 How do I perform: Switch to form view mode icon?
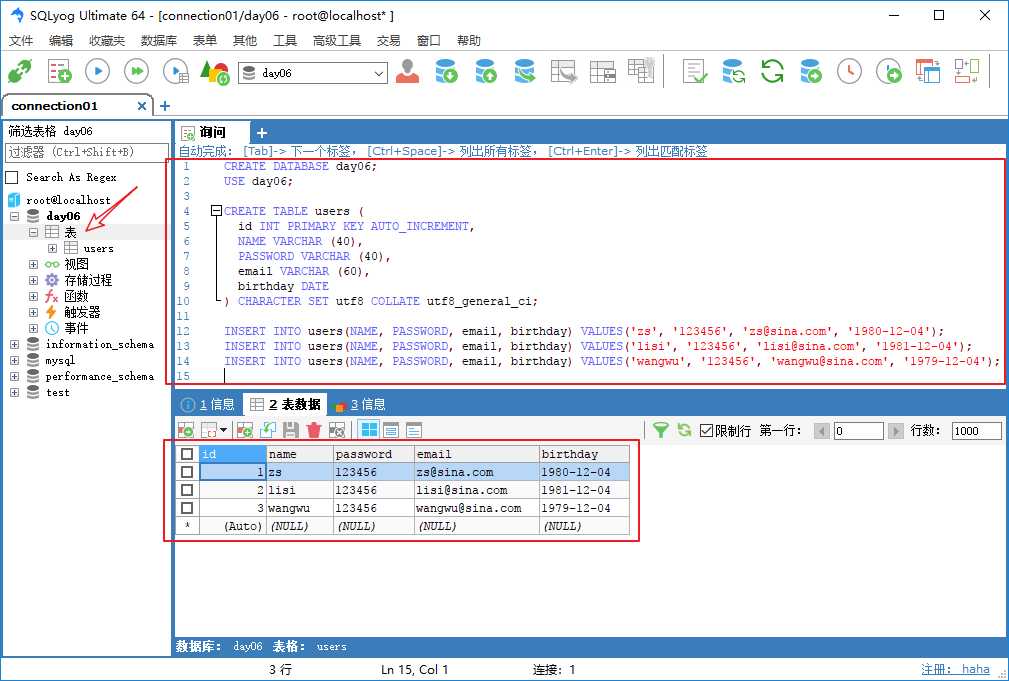391,430
